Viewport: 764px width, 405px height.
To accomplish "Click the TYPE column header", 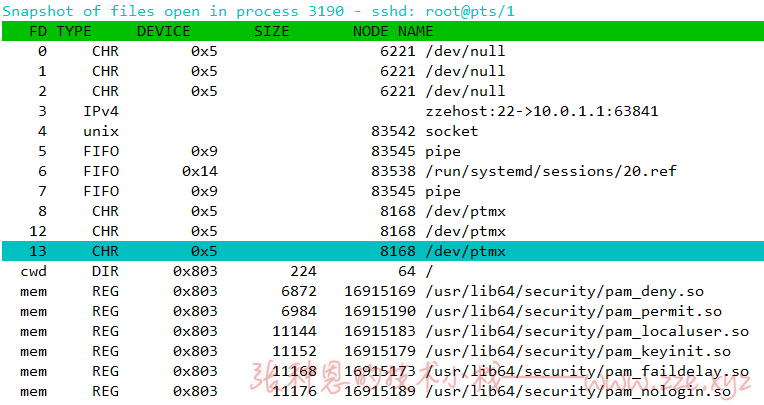I will pyautogui.click(x=74, y=31).
